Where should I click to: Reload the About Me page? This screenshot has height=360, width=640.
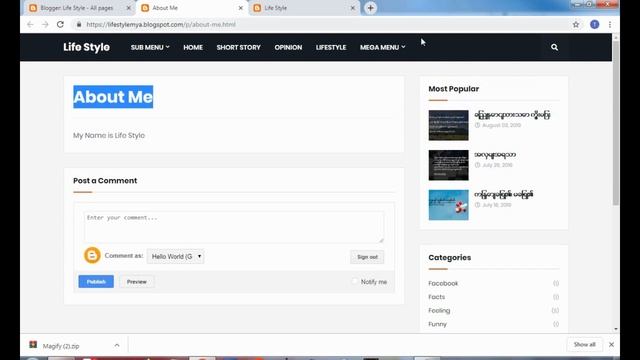60,24
